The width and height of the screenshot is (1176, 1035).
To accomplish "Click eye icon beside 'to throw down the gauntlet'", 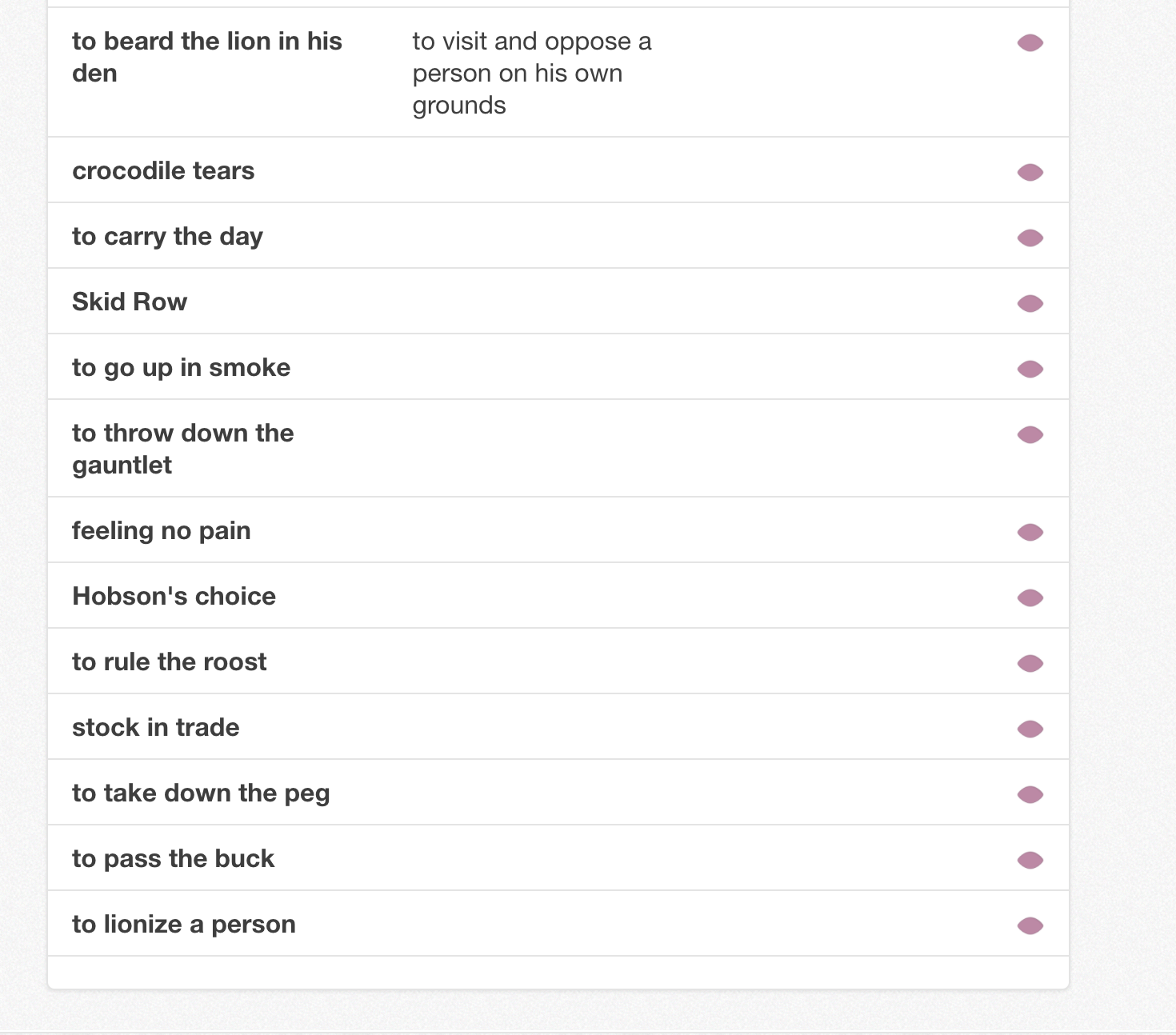I will pyautogui.click(x=1030, y=434).
